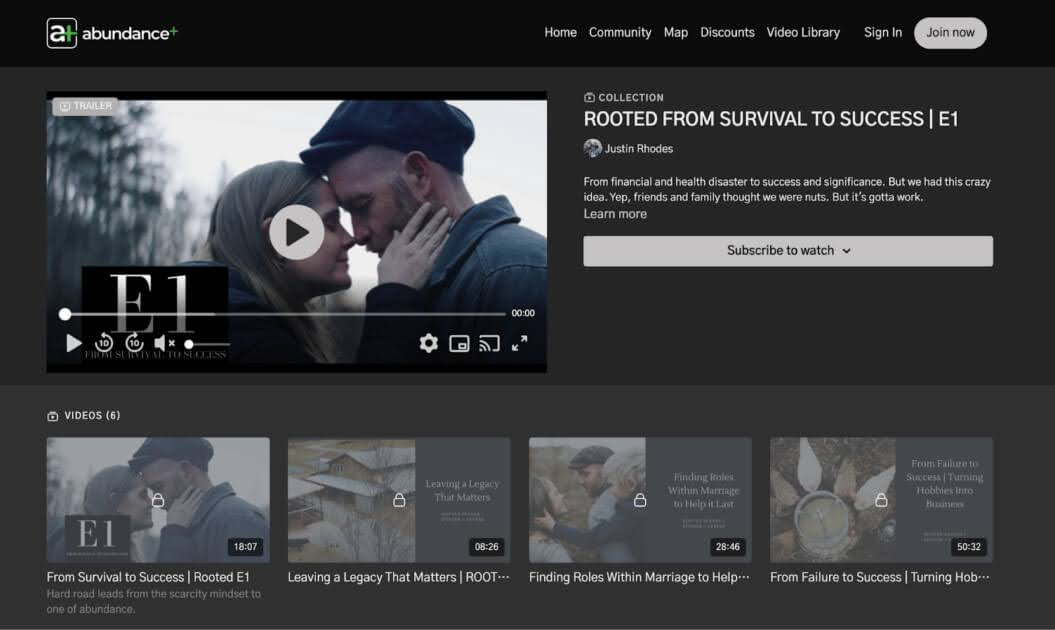Click the lock icon on Leaving a Legacy thumbnail

tap(399, 498)
